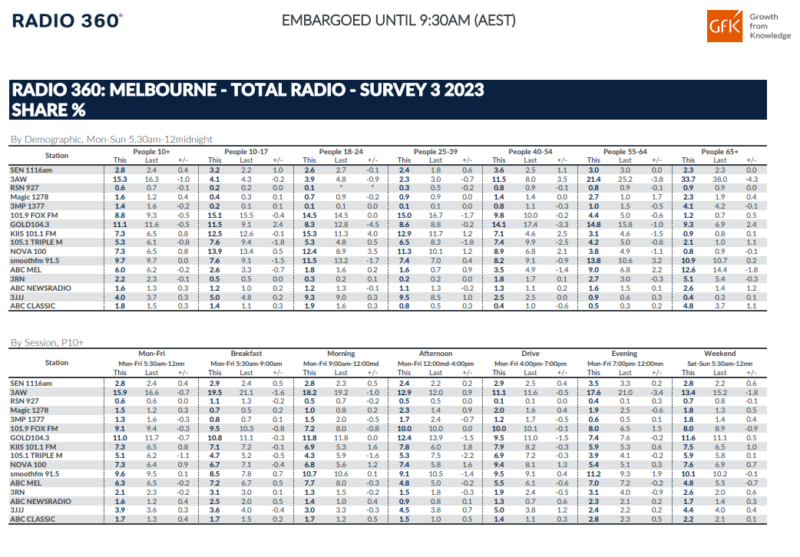This screenshot has width=800, height=557.
Task: Select '105.1 TRIPLE M' in the session table
Action: coord(36,455)
